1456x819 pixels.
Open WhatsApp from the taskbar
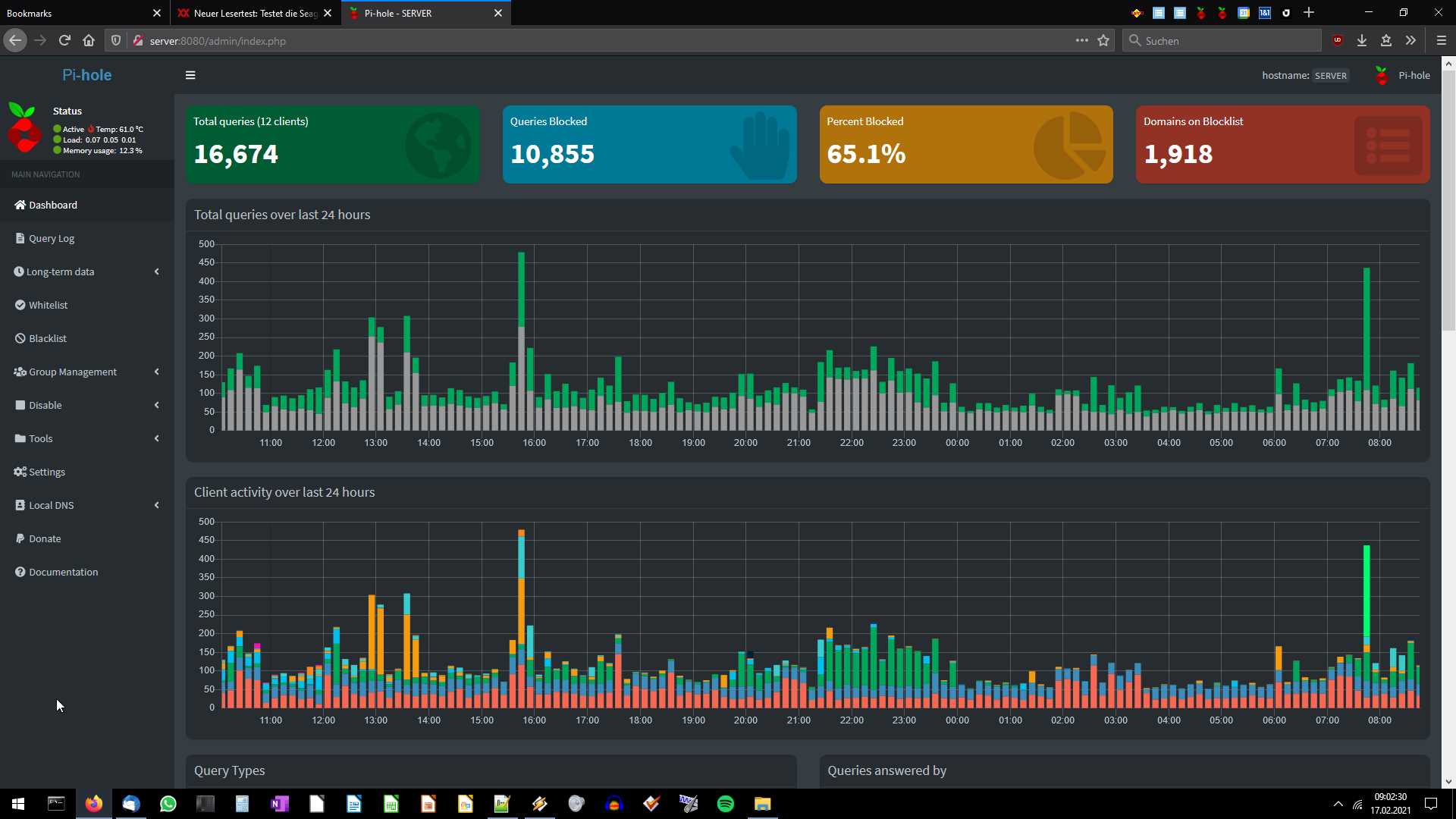tap(168, 804)
